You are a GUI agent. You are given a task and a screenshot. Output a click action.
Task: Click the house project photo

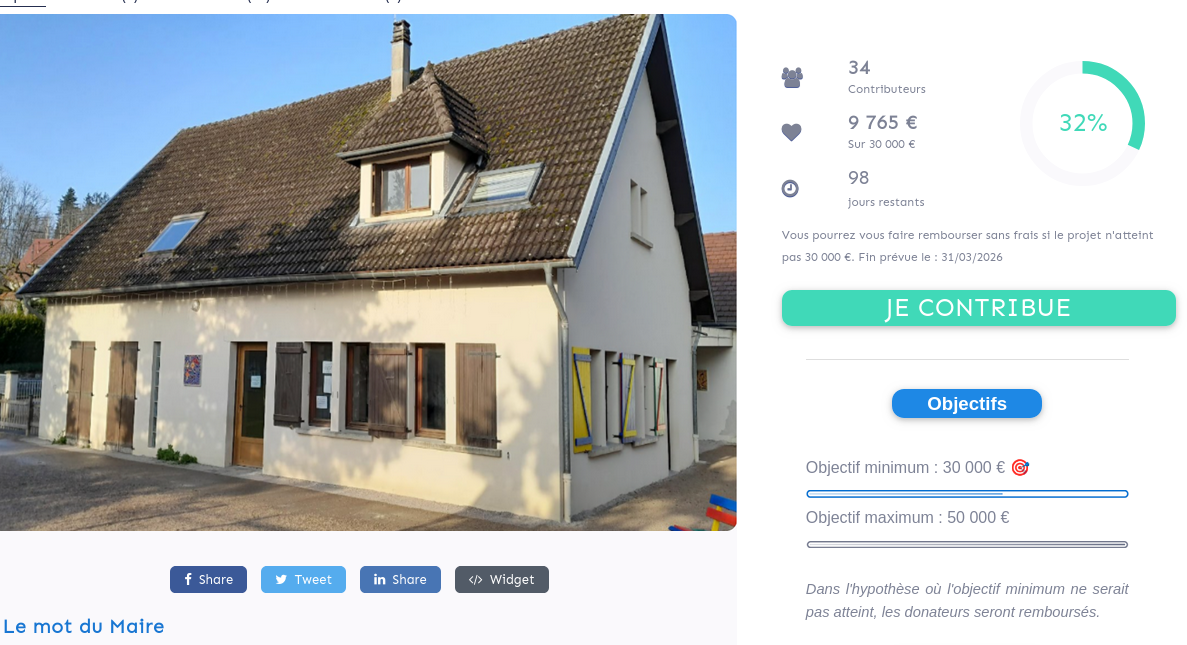pos(368,273)
